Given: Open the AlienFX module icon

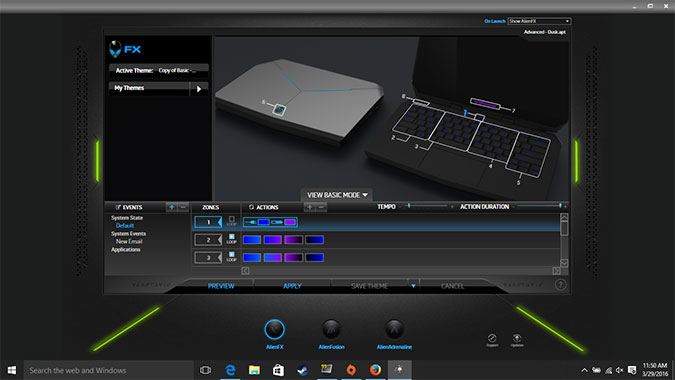Looking at the screenshot, I should tap(275, 330).
